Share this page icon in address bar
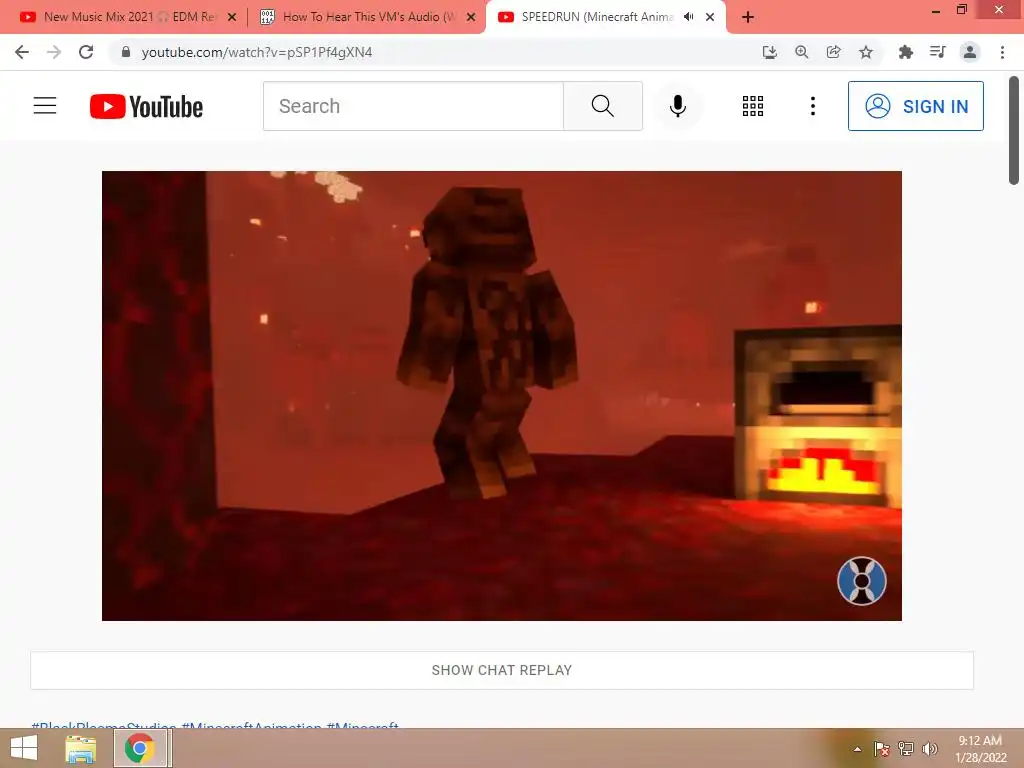The image size is (1024, 768). pos(834,52)
